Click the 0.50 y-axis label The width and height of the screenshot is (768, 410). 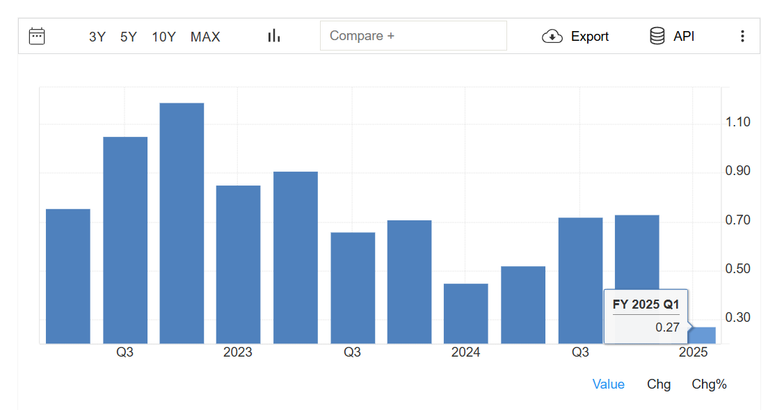tap(738, 269)
